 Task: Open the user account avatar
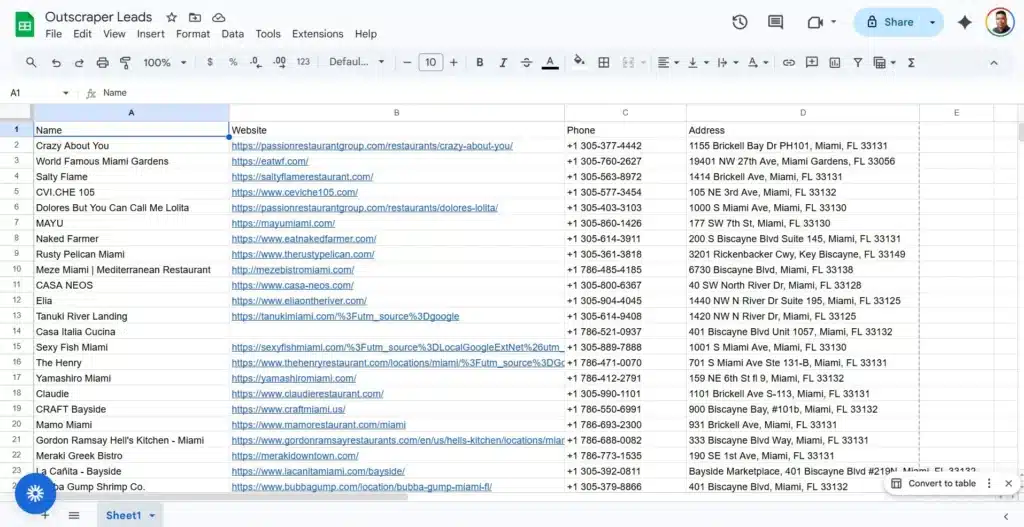coord(1000,22)
